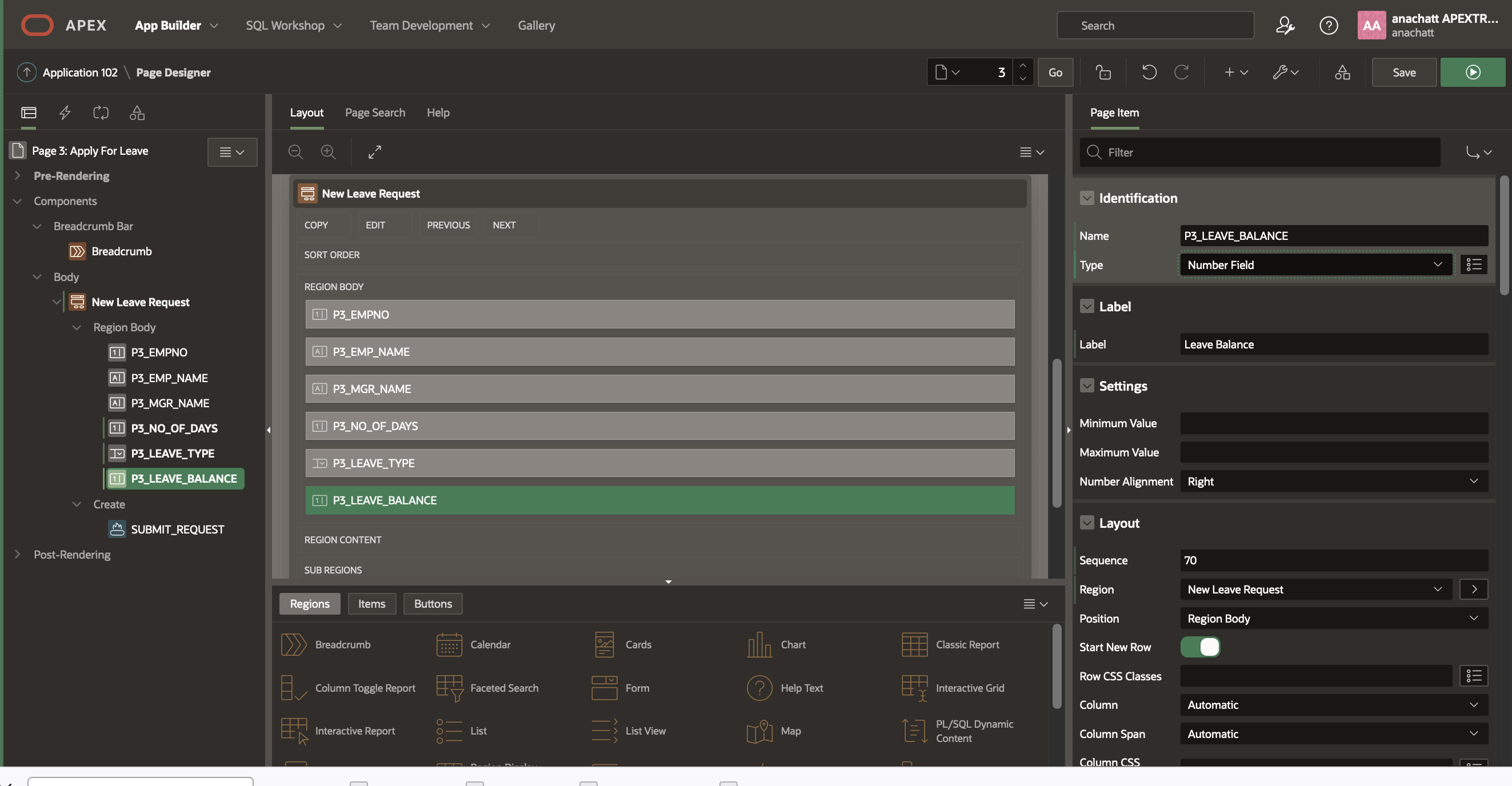Collapse the Identification section checkbox

tap(1086, 198)
